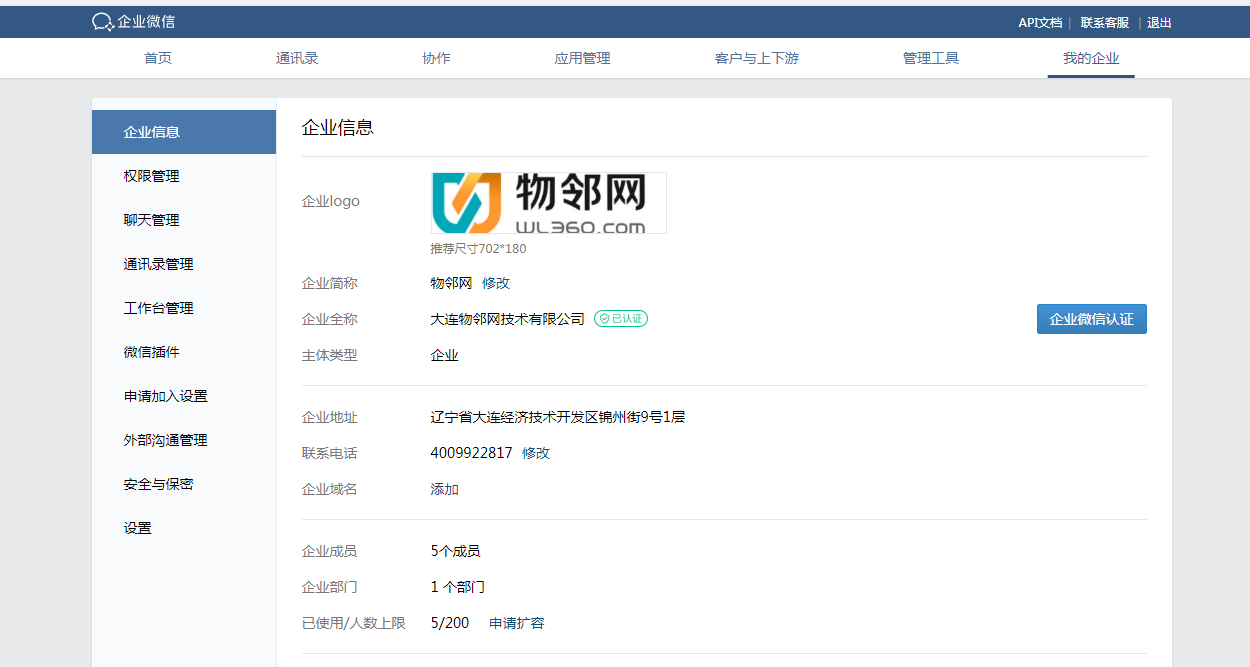Viewport: 1250px width, 667px height.
Task: Click 修改 next to 联系电话
Action: [x=536, y=453]
